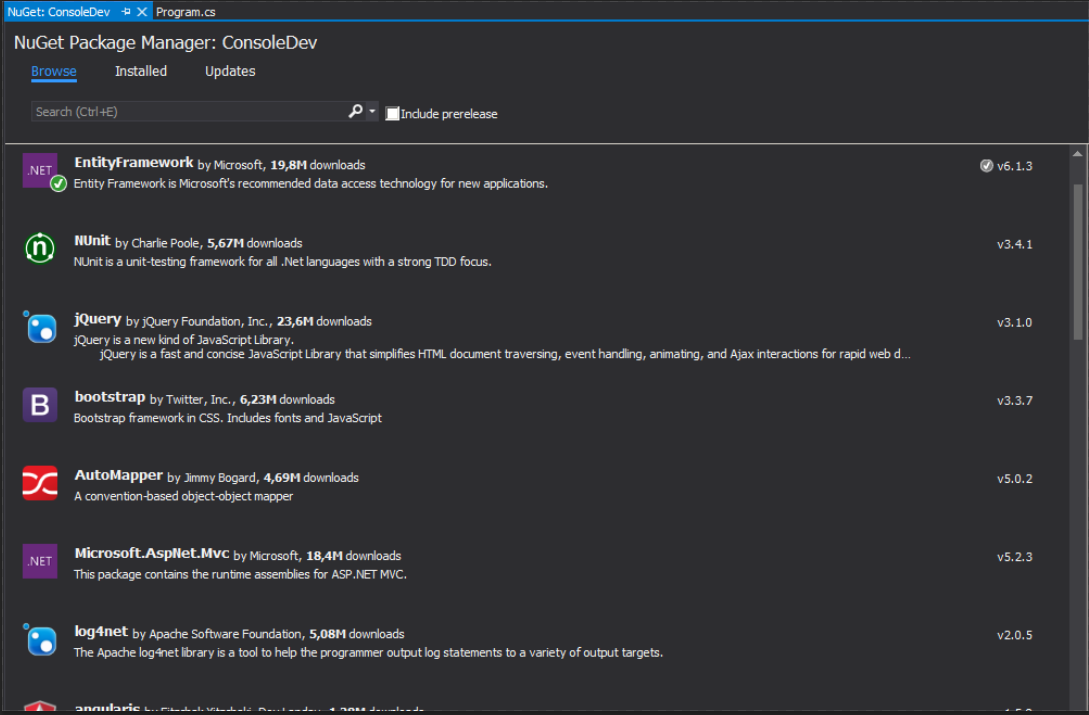Screen dimensions: 1089x715
Task: Switch to the Browse tab
Action: 53,71
